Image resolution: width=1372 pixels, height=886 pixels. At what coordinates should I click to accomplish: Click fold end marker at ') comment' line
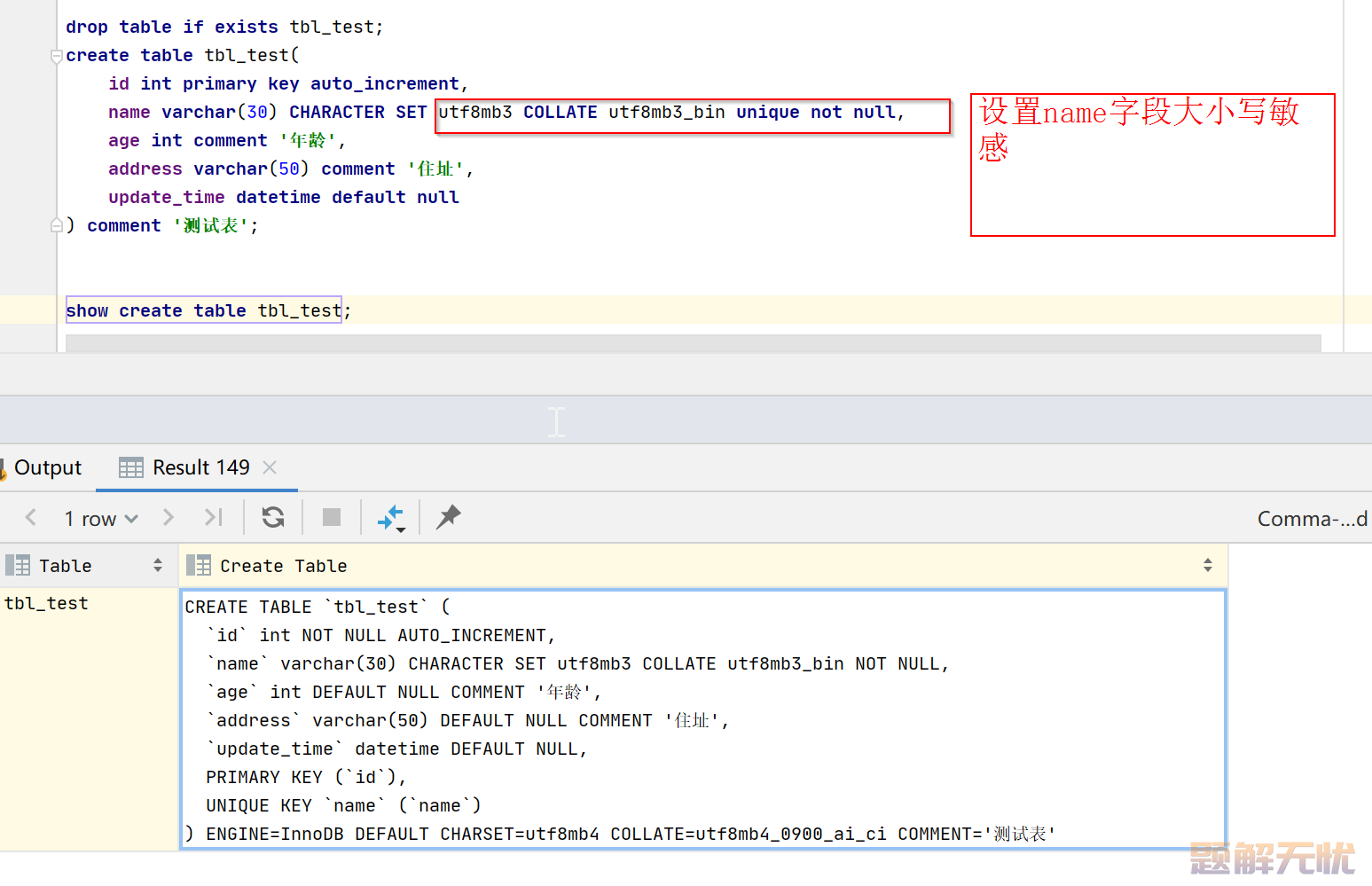[57, 225]
